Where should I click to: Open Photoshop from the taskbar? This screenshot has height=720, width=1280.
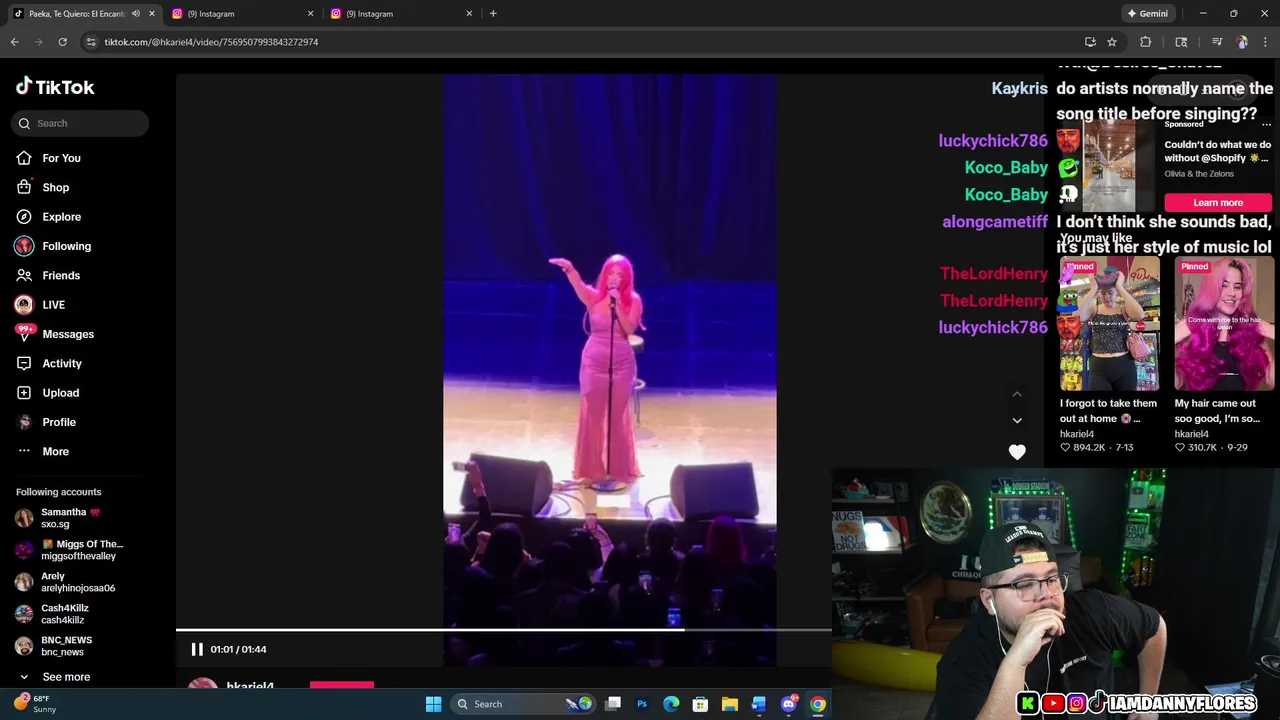pos(642,704)
